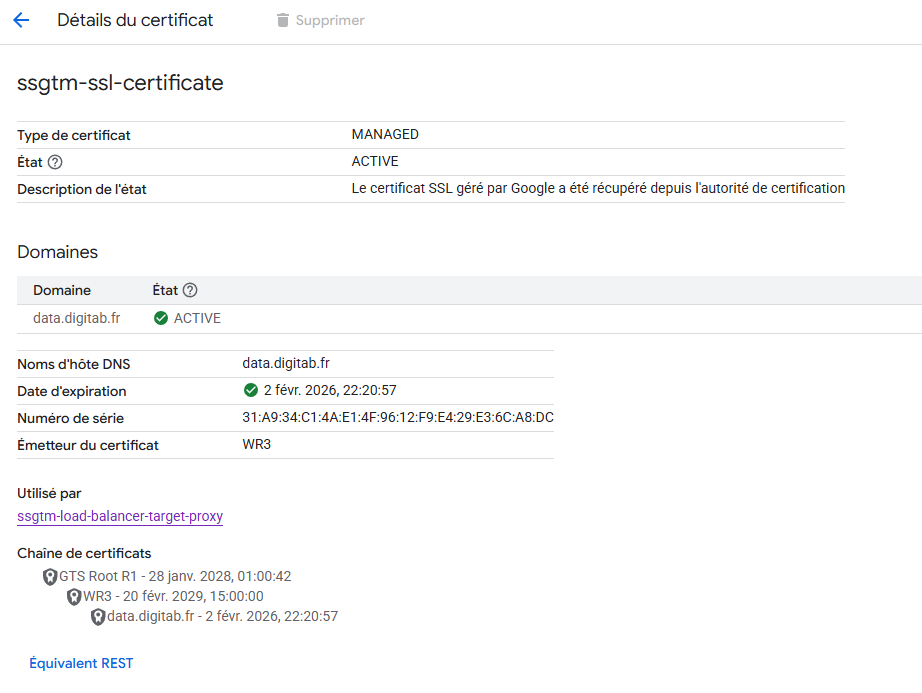The height and width of the screenshot is (693, 922).
Task: Click data.digitab.fr certificate chain icon
Action: tap(98, 617)
